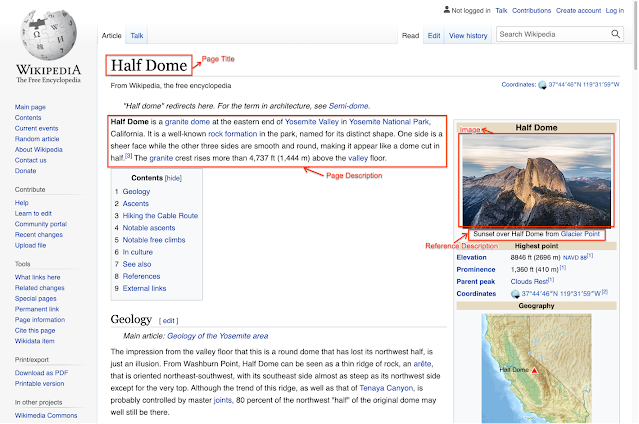Click the Create account link
The height and width of the screenshot is (424, 639).
click(x=578, y=11)
